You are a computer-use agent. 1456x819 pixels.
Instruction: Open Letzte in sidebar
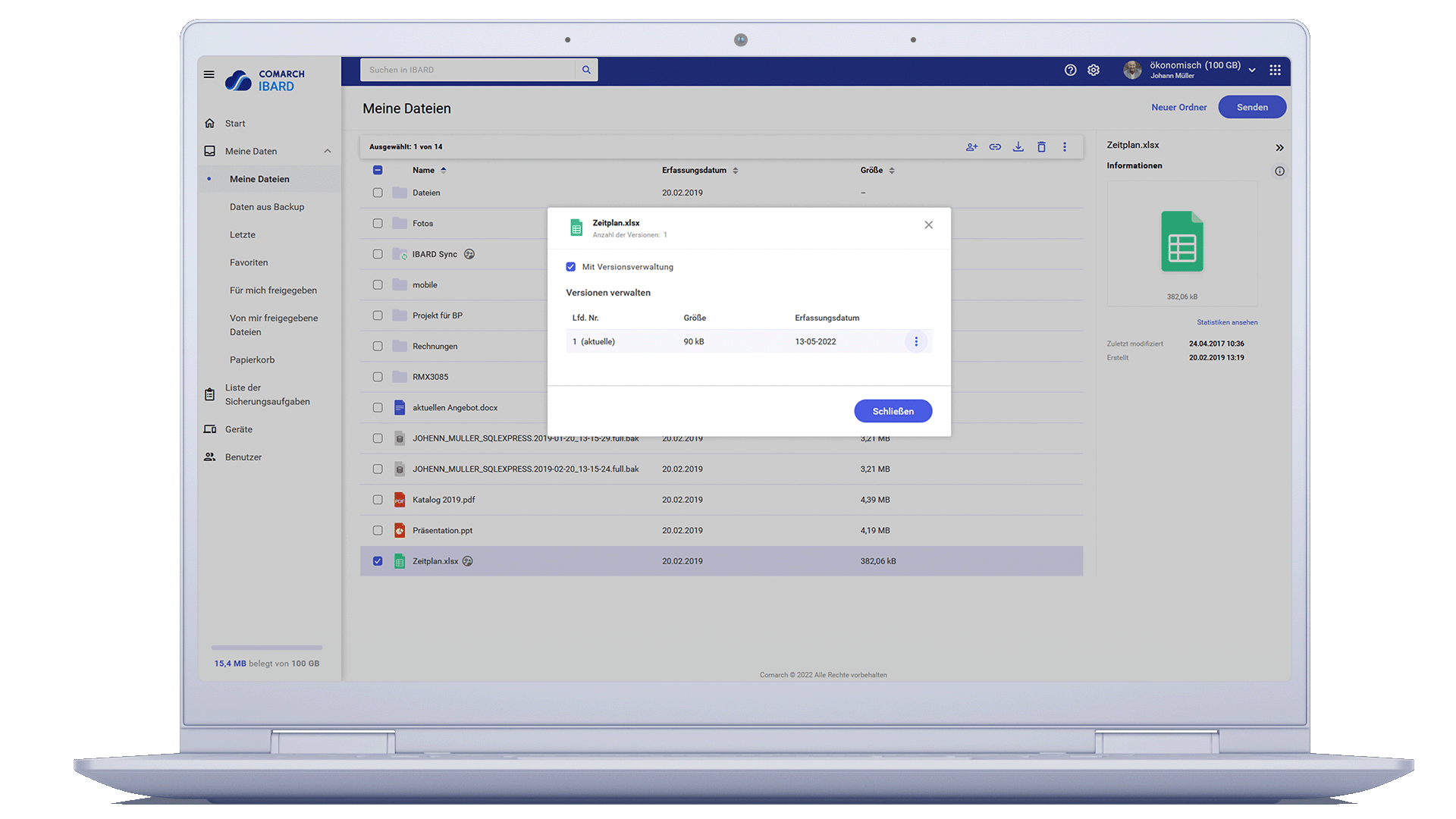point(243,235)
